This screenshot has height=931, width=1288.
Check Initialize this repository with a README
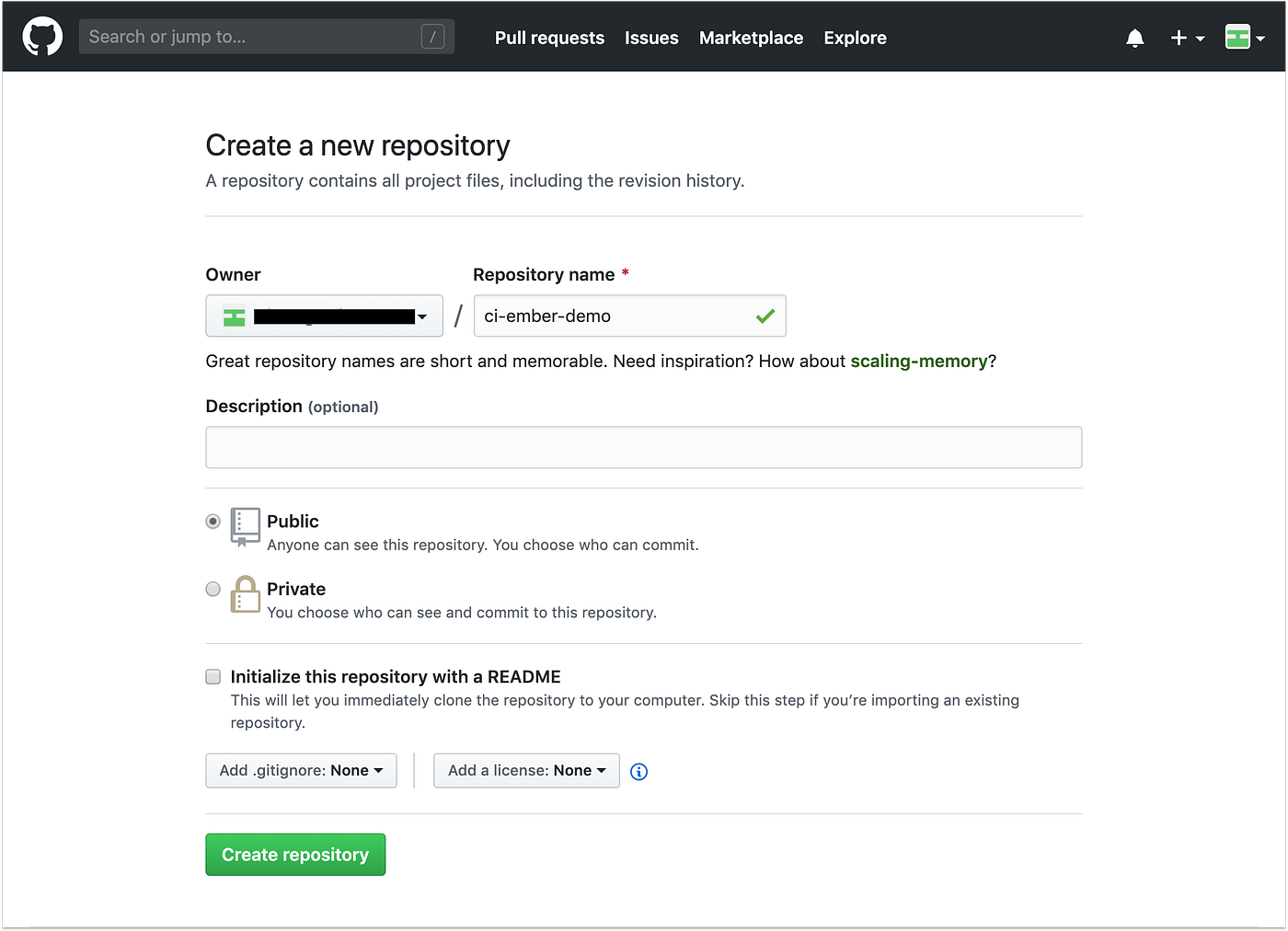click(x=213, y=676)
